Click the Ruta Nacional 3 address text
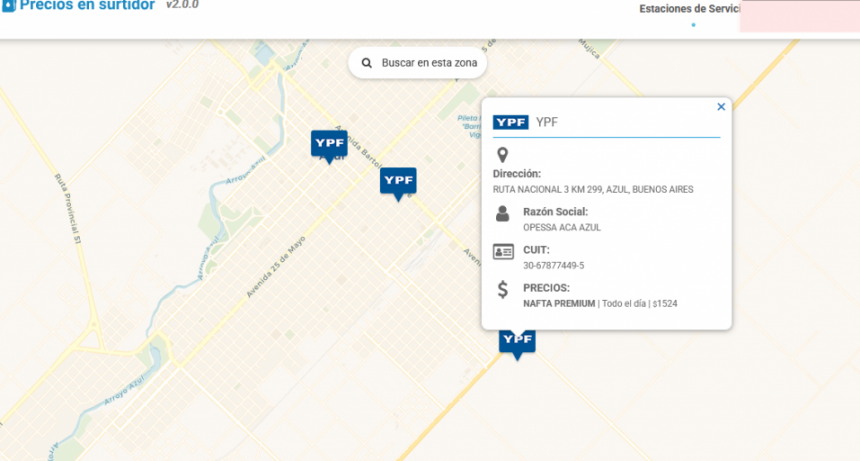The image size is (860, 461). tap(593, 189)
